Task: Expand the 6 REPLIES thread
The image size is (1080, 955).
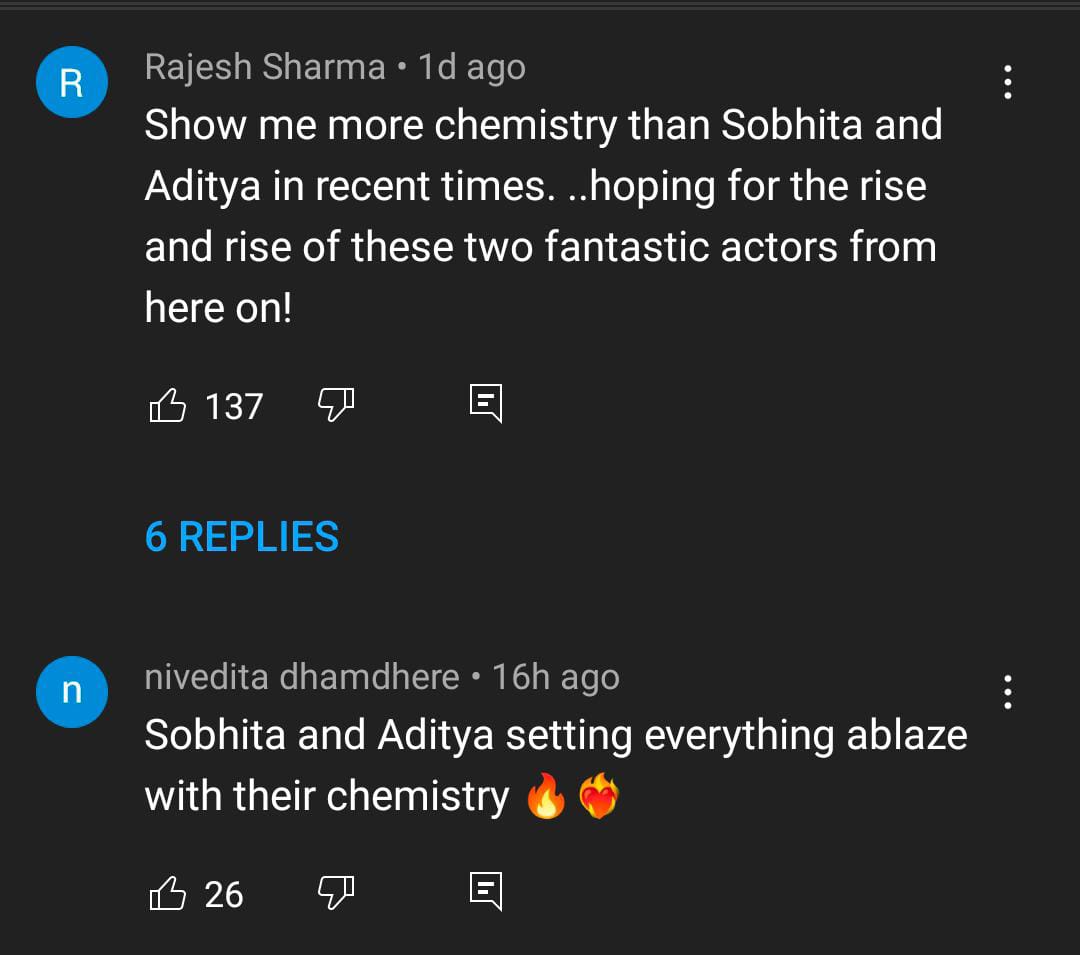Action: [242, 537]
